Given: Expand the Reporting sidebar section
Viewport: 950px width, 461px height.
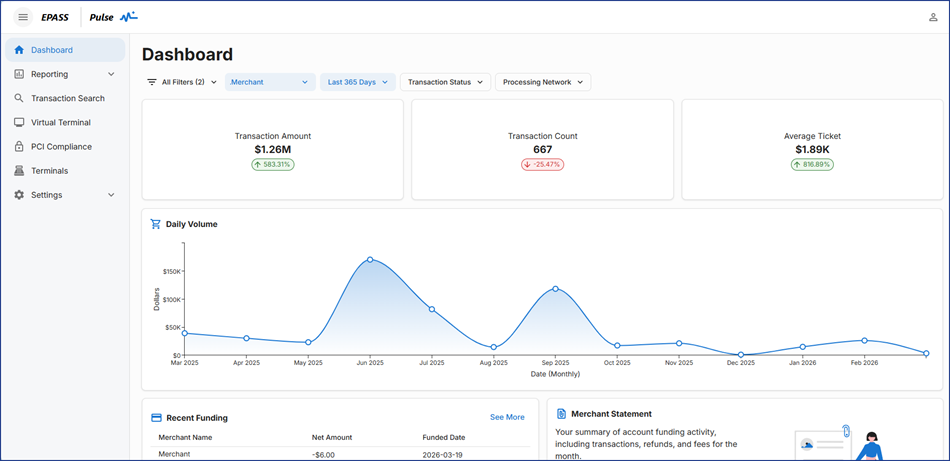Looking at the screenshot, I should coord(111,74).
